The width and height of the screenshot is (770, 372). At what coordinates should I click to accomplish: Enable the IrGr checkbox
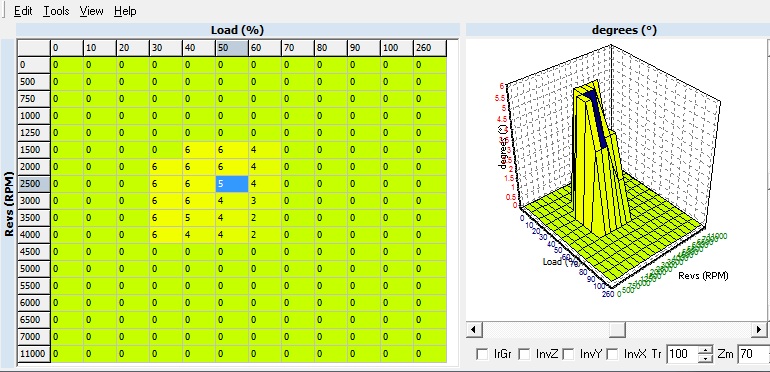[x=483, y=354]
